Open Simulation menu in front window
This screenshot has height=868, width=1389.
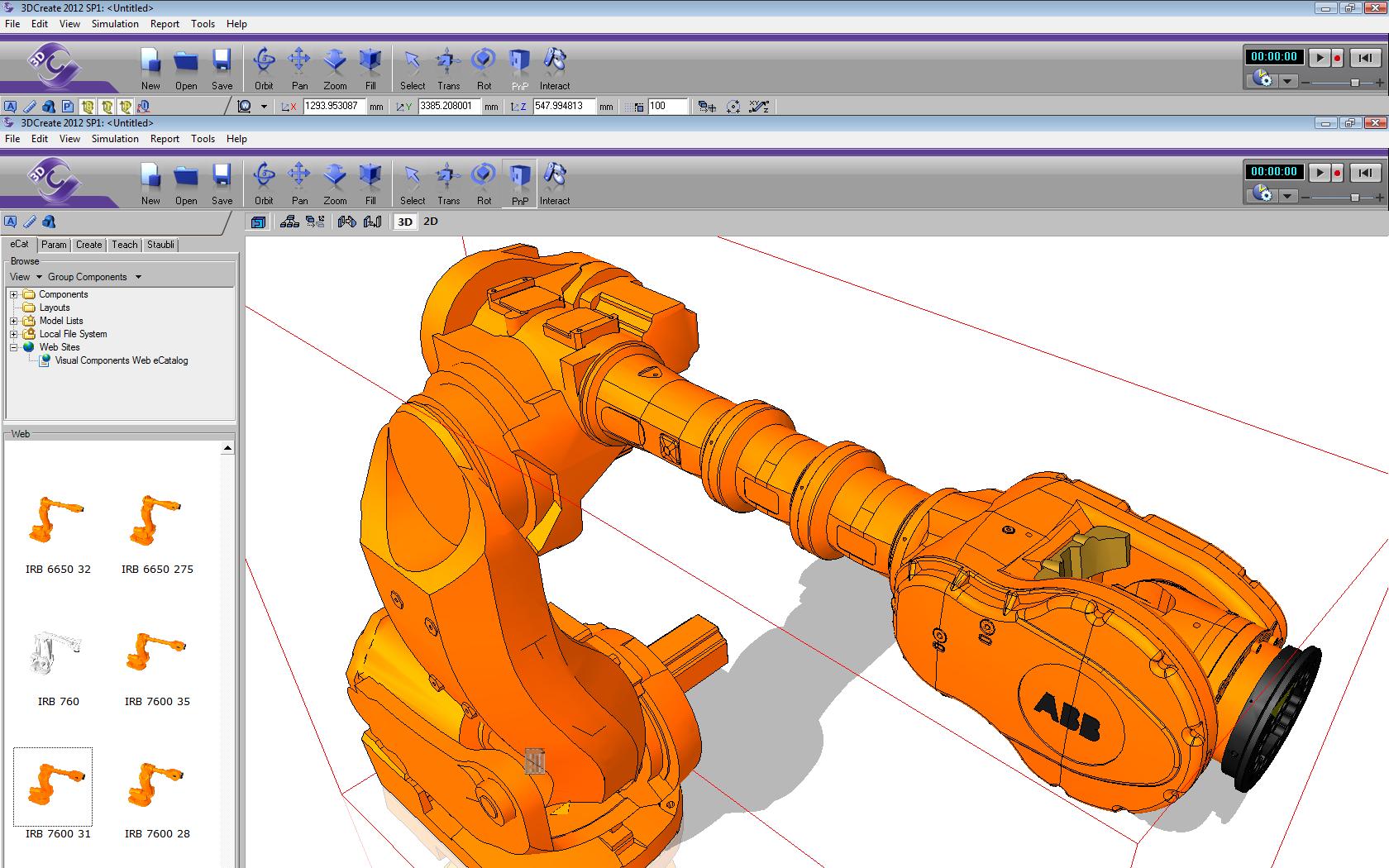115,139
